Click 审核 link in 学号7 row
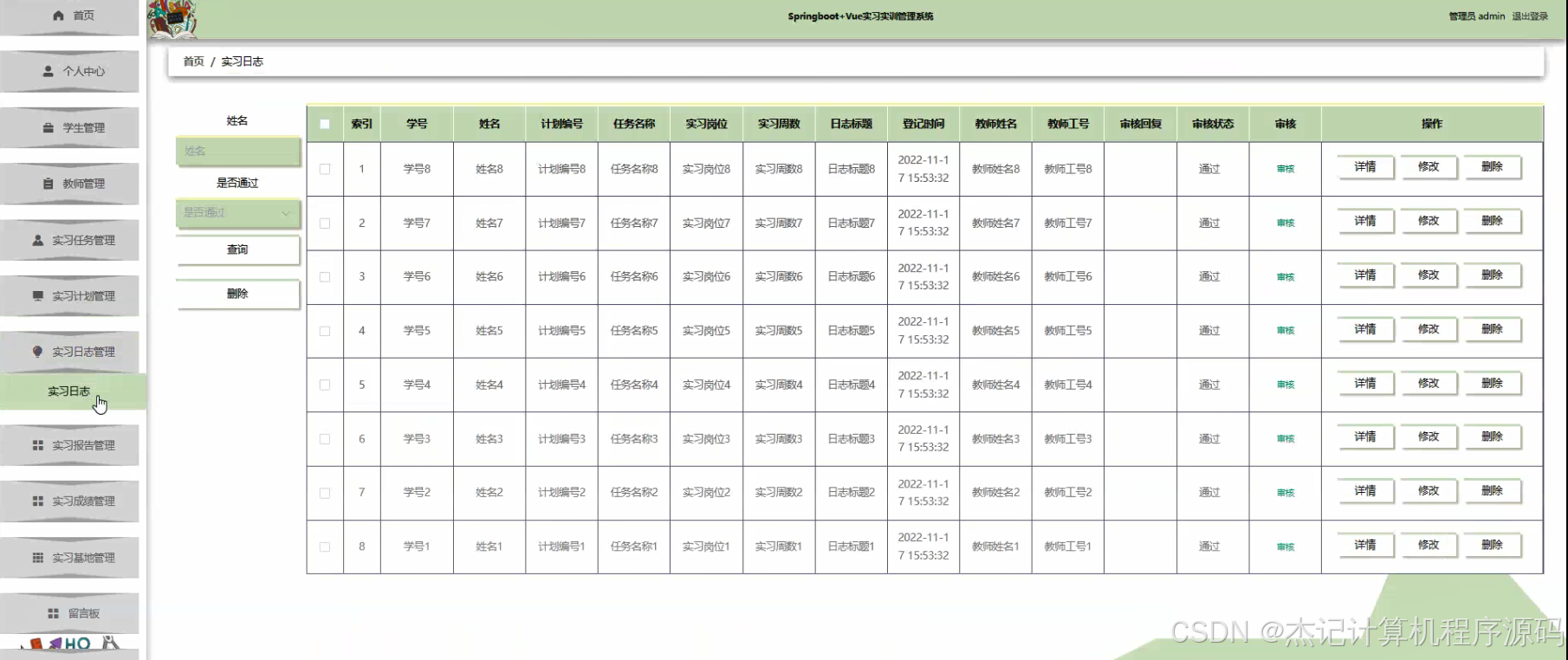 coord(1286,223)
